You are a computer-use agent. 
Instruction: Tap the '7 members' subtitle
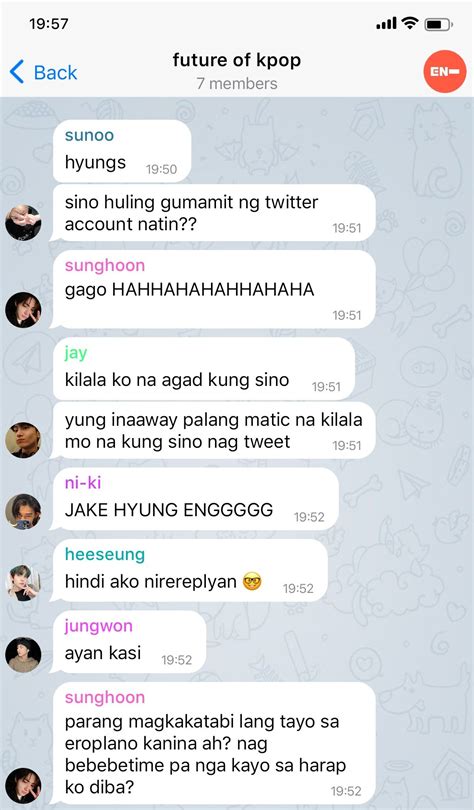coord(236,84)
